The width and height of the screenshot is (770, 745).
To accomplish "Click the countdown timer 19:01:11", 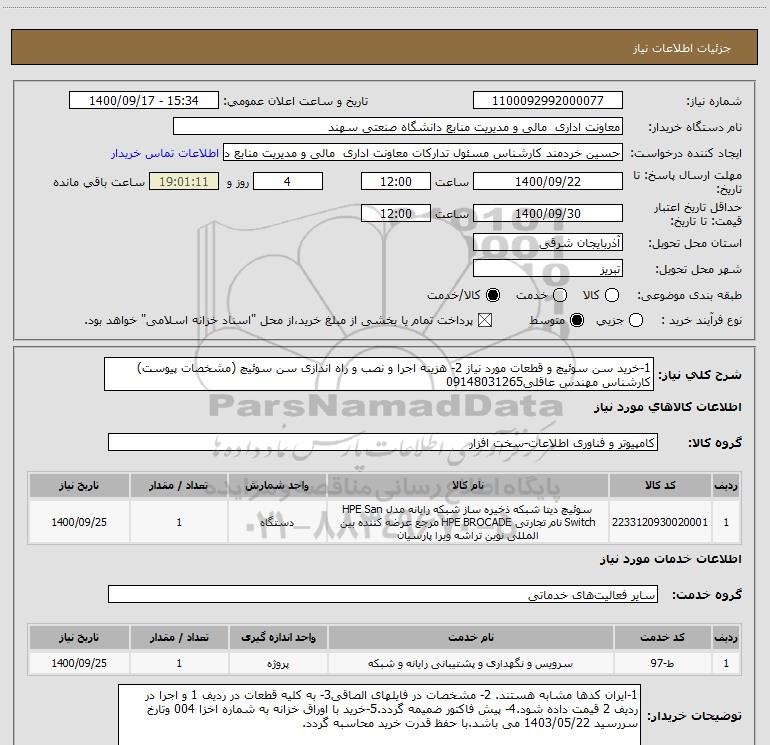I will pos(184,181).
